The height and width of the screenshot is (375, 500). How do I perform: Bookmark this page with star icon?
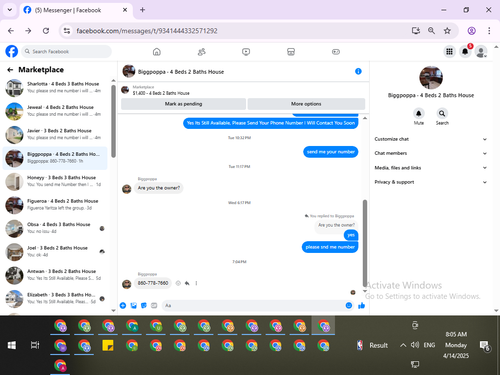(x=447, y=31)
